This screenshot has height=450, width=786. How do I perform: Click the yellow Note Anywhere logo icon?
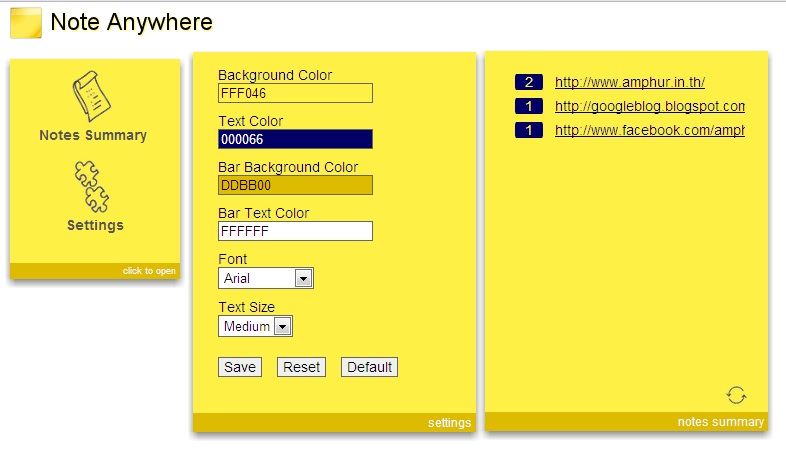coord(26,22)
